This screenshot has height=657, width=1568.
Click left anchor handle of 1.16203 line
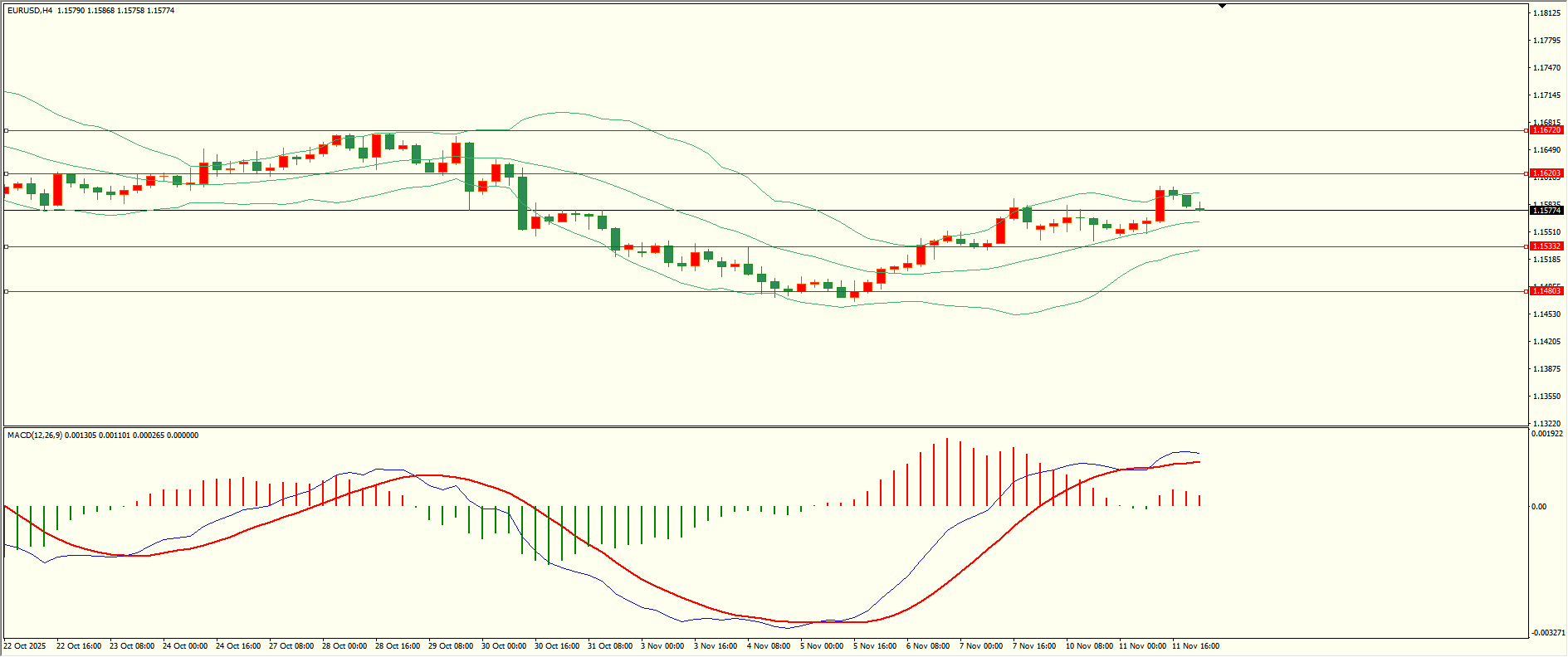pyautogui.click(x=7, y=173)
